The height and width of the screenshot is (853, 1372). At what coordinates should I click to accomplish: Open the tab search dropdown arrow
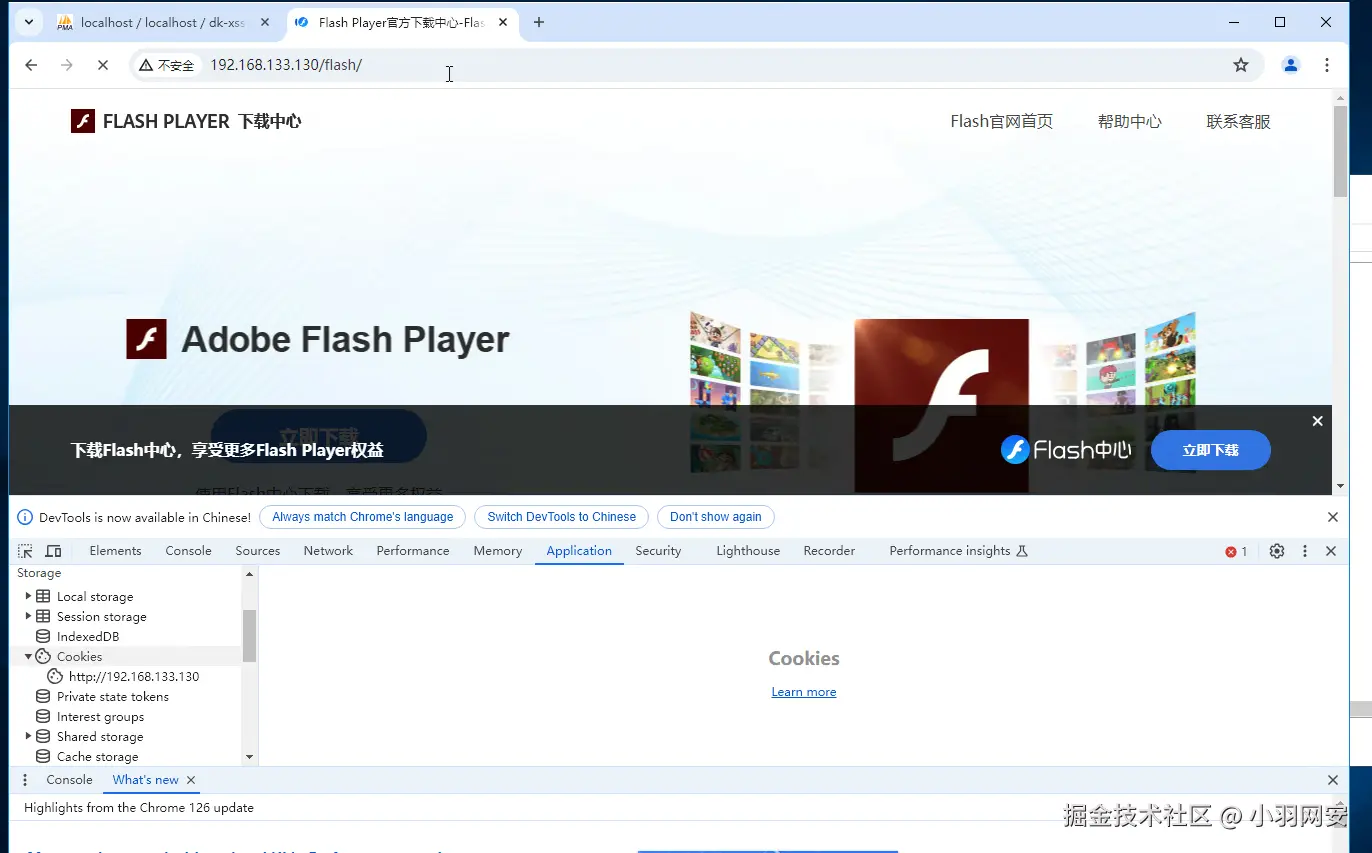(28, 22)
